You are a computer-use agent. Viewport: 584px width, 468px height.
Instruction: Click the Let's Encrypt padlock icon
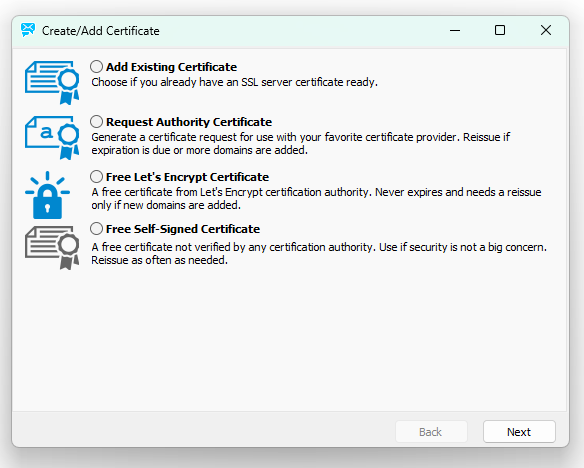(x=47, y=195)
